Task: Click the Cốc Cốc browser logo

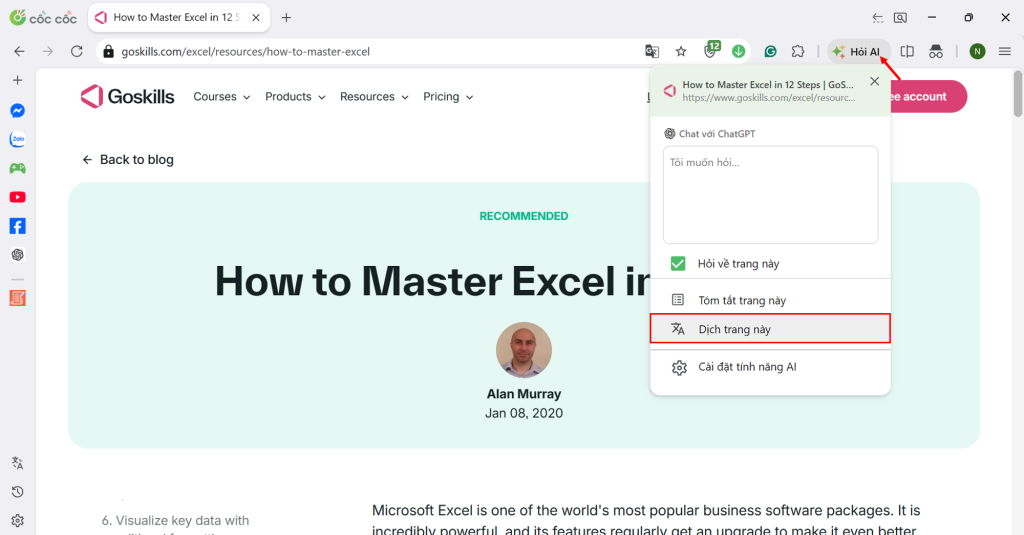Action: [x=43, y=18]
